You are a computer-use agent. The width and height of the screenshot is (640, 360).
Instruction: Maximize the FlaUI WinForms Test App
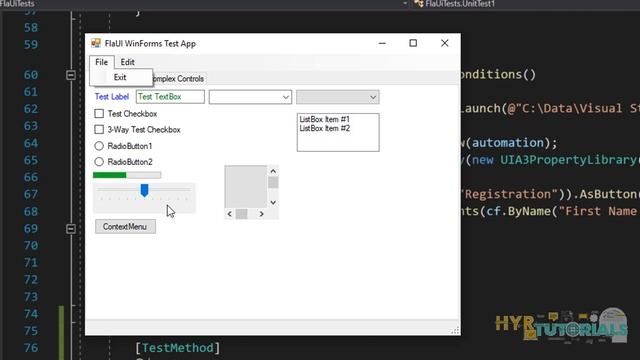coord(413,43)
